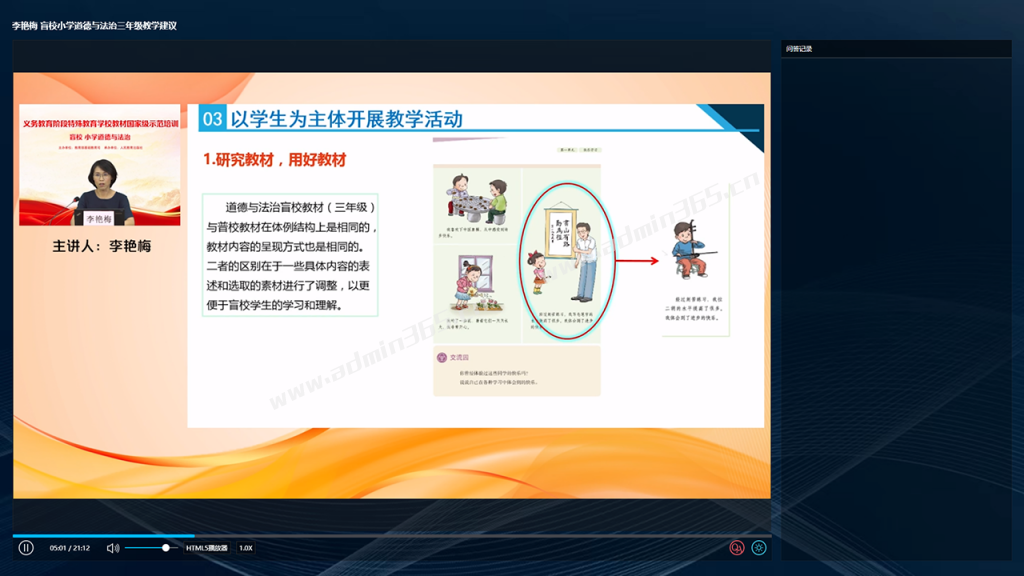Click the lecture title 盲校小学道德与法治三年级教学建议
This screenshot has width=1024, height=576.
coord(108,26)
